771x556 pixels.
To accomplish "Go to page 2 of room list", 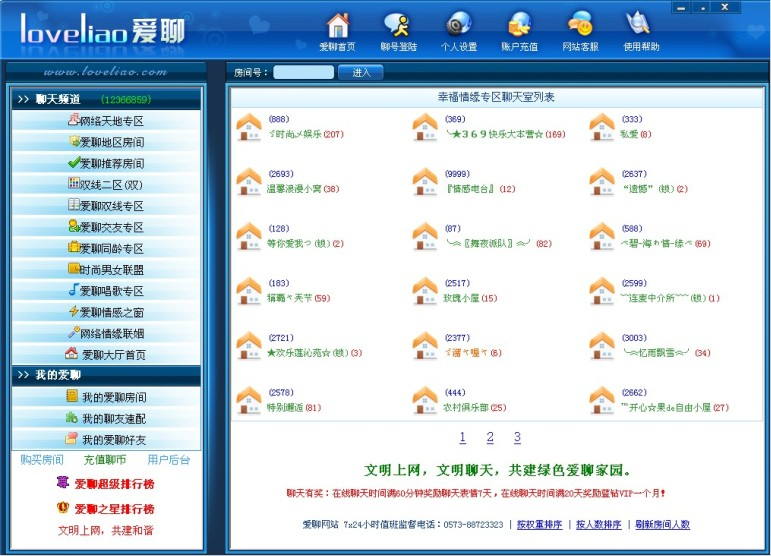I will (x=490, y=438).
